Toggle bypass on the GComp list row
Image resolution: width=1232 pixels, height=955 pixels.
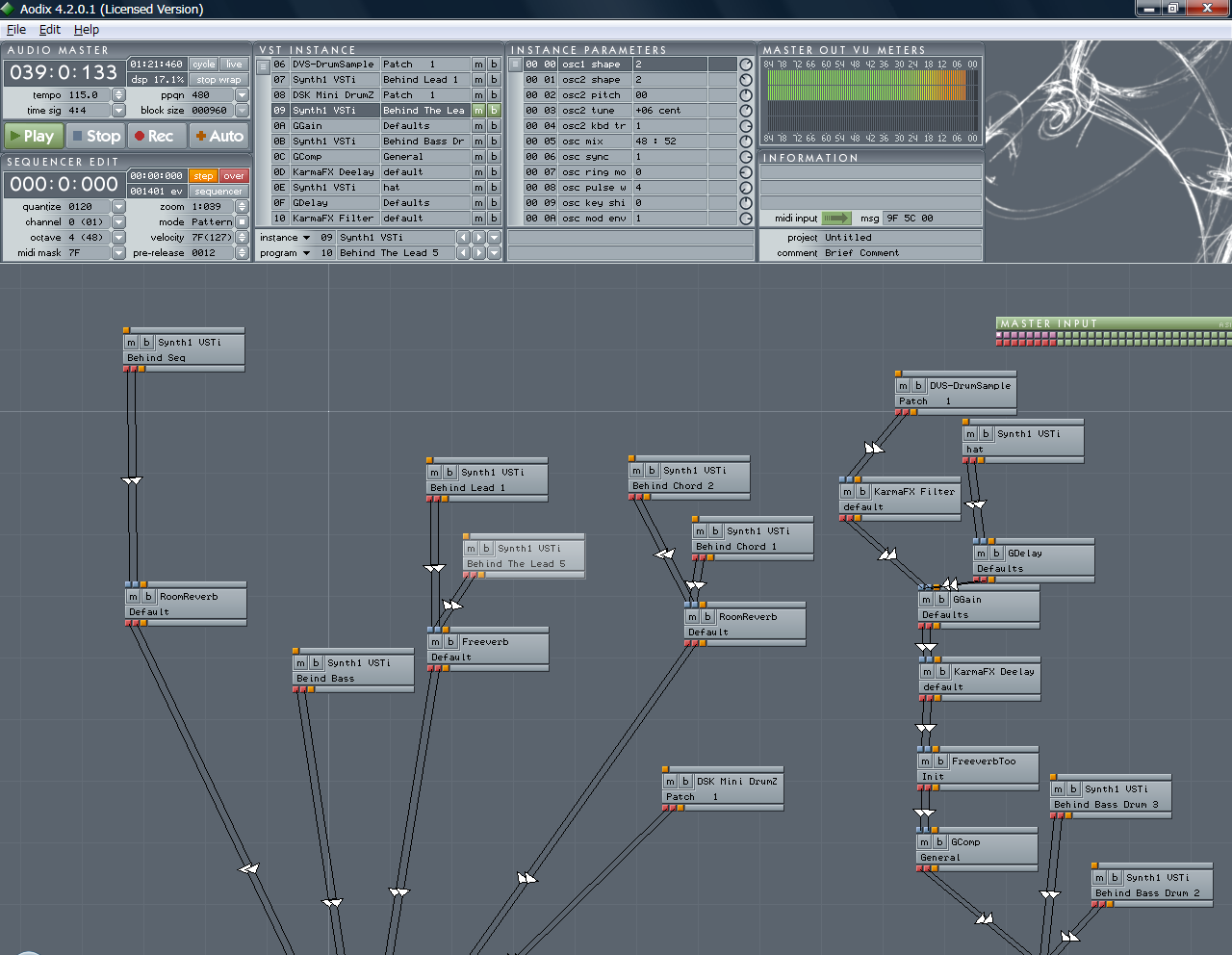pos(494,157)
